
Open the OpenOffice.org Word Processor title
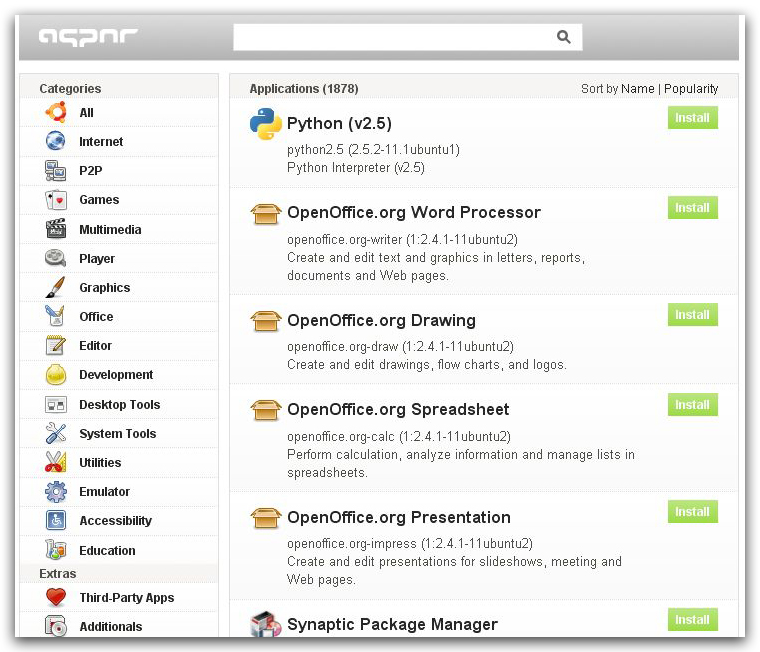click(413, 213)
